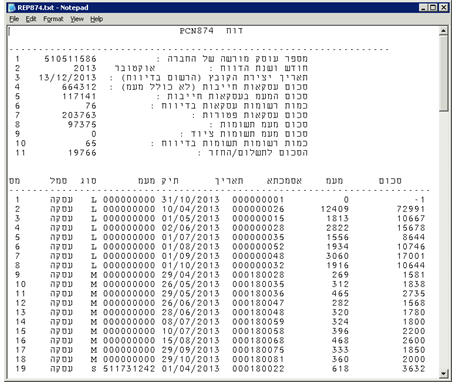Open the View menu
The width and height of the screenshot is (453, 384).
tap(77, 19)
